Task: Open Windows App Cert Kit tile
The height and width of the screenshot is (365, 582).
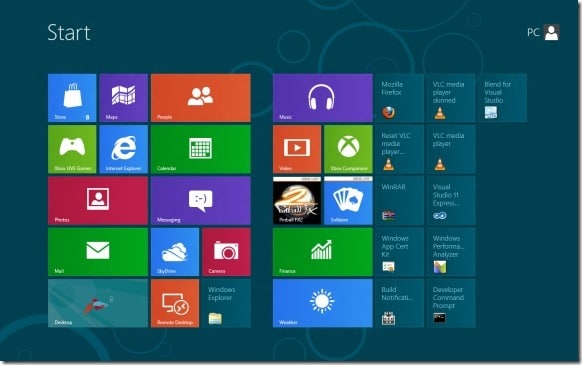Action: click(400, 252)
